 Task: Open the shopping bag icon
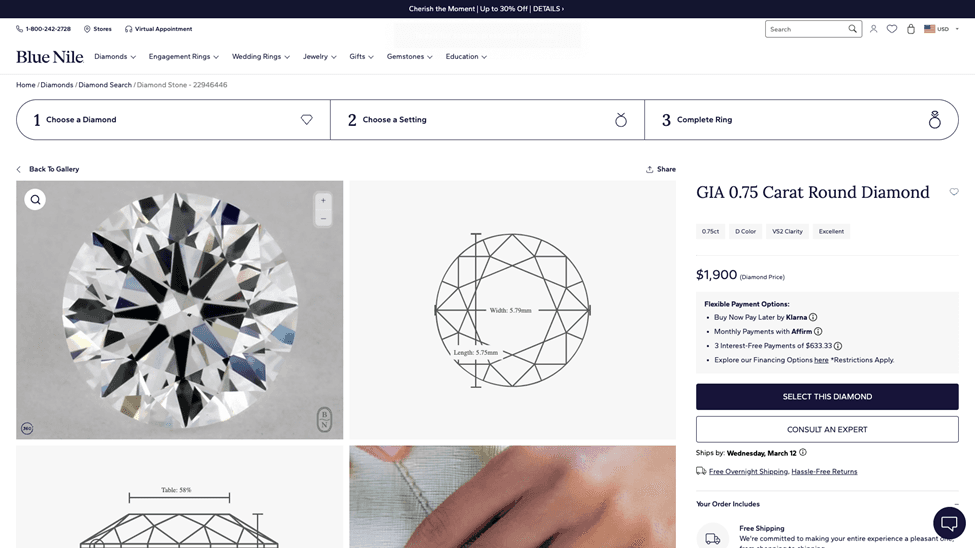point(910,29)
